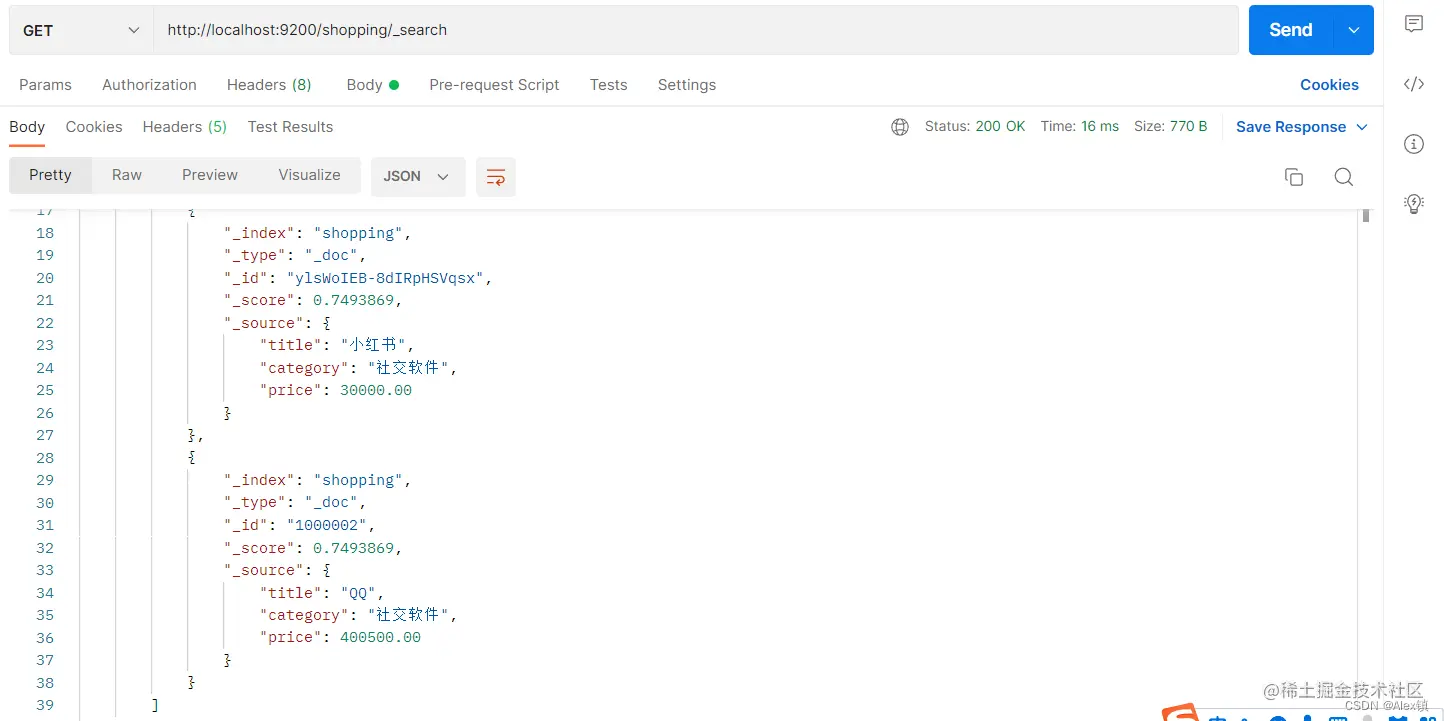Click the price value 30000.00
The image size is (1444, 721).
[x=376, y=390]
